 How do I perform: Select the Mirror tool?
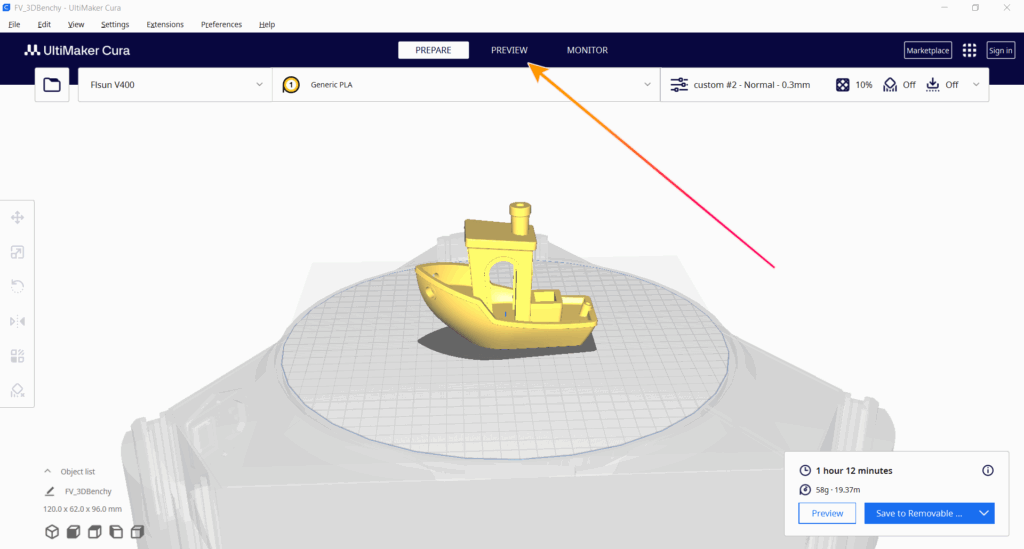point(18,321)
